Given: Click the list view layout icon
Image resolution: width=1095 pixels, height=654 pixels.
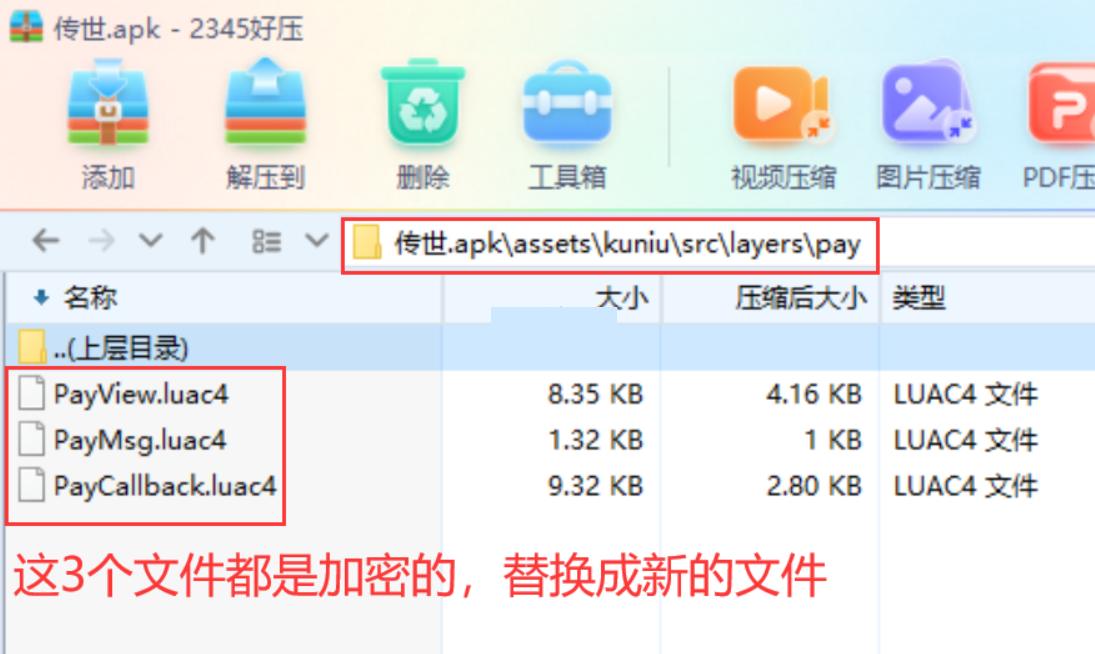Looking at the screenshot, I should tap(266, 241).
